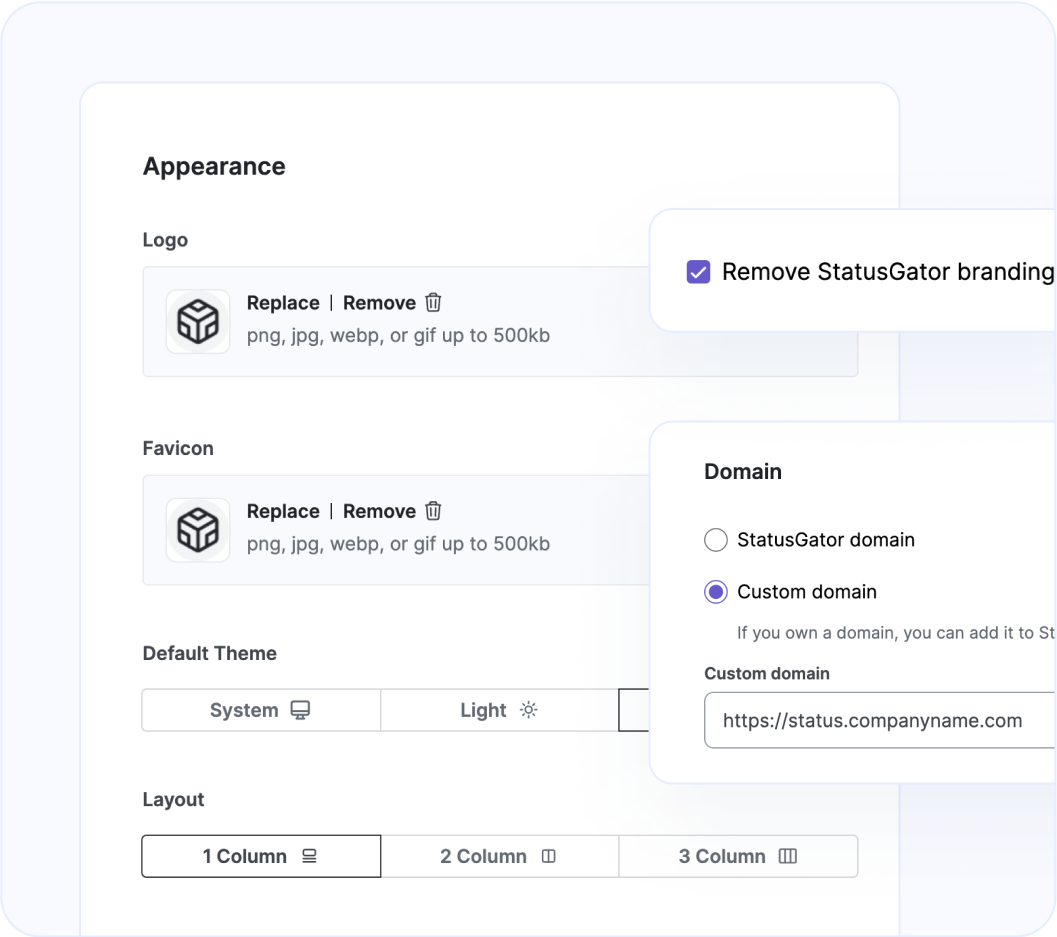Click Replace in the Favicon section
Screen dimensions: 1057x937
283,511
